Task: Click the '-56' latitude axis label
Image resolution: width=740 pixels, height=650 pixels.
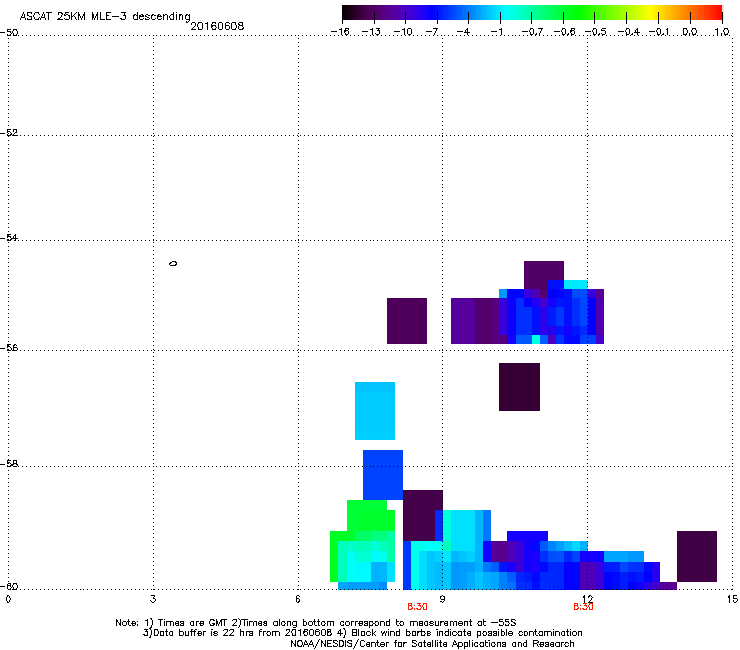Action: (x=9, y=347)
